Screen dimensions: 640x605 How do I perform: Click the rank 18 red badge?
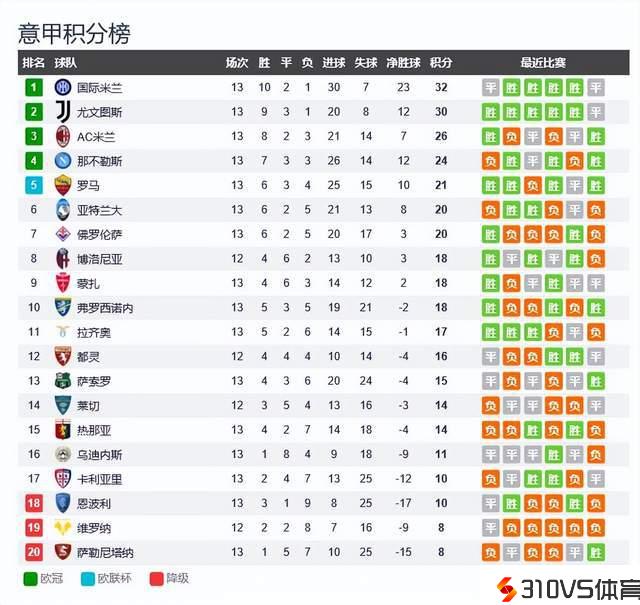[34, 503]
